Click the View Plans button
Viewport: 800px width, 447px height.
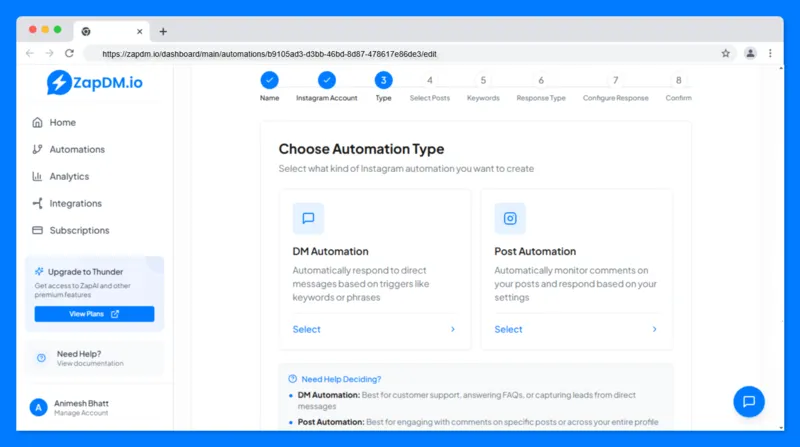(x=94, y=314)
